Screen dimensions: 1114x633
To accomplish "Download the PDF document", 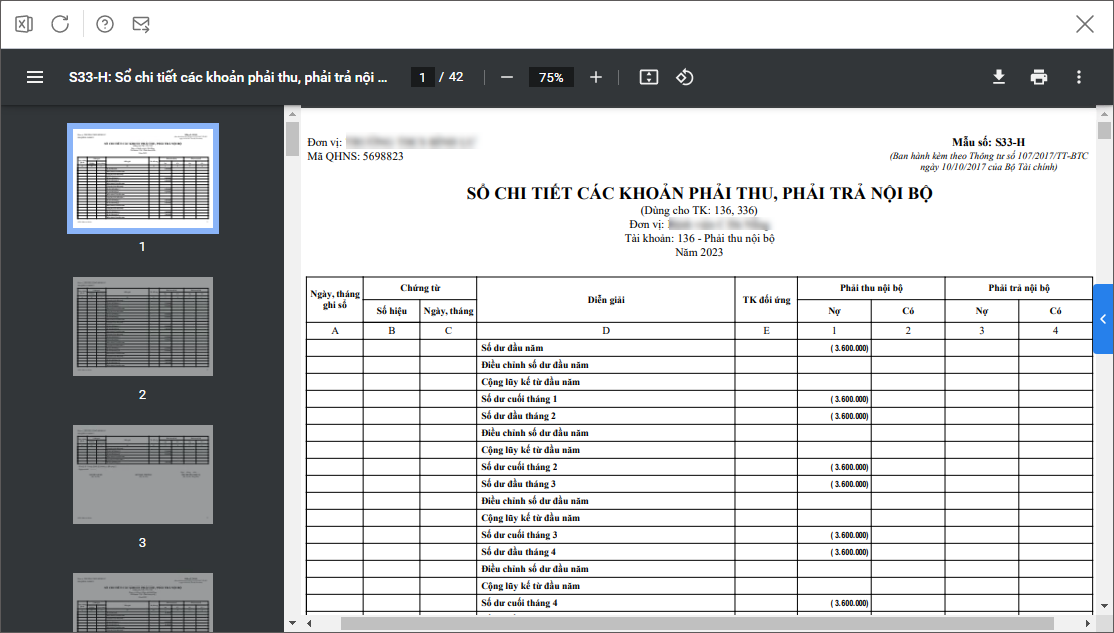I will click(x=999, y=76).
